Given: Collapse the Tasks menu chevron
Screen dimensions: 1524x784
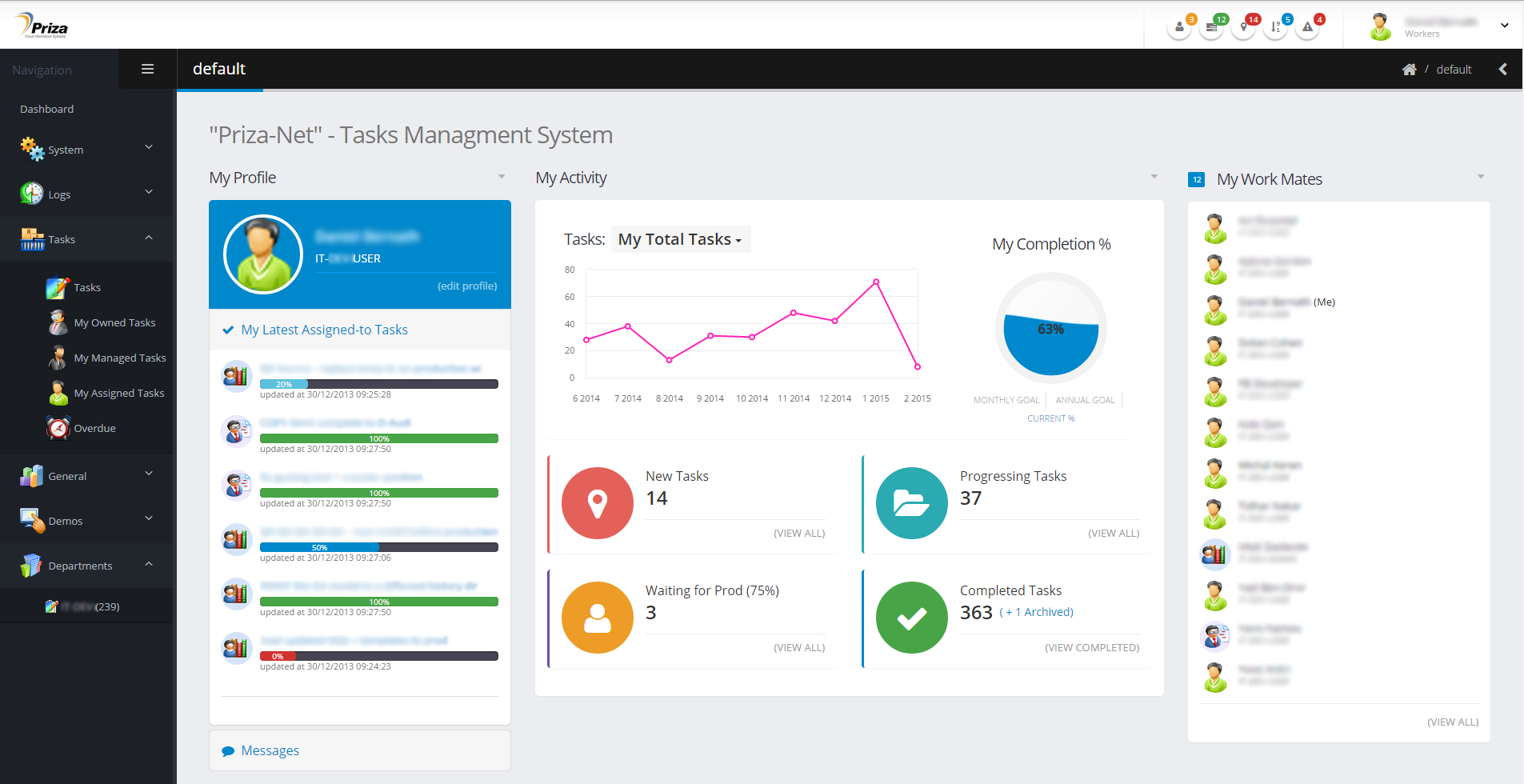Looking at the screenshot, I should pos(149,238).
